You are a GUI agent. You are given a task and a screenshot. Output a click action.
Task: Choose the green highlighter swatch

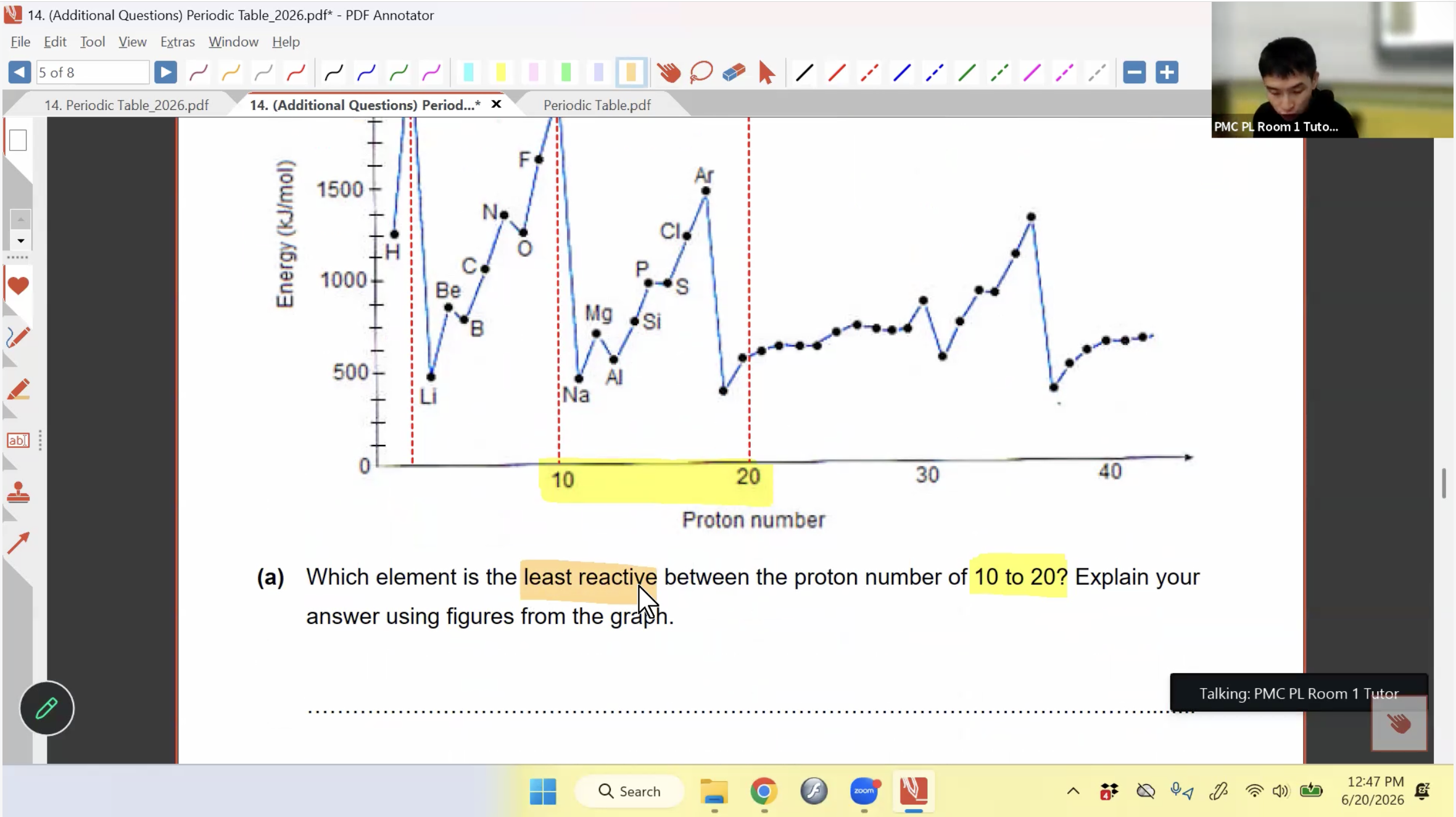pos(566,73)
